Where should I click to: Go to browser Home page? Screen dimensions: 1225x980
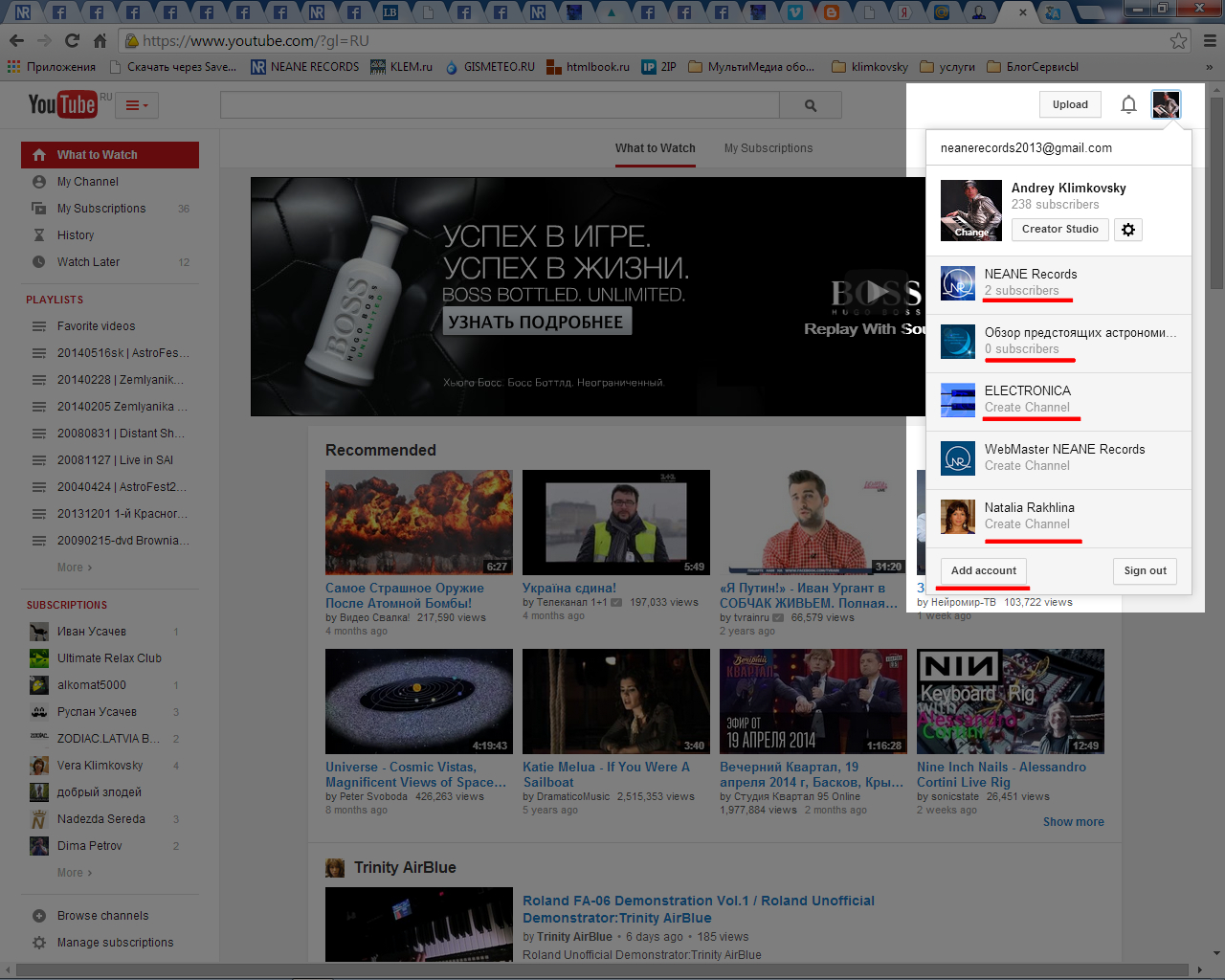pos(100,40)
